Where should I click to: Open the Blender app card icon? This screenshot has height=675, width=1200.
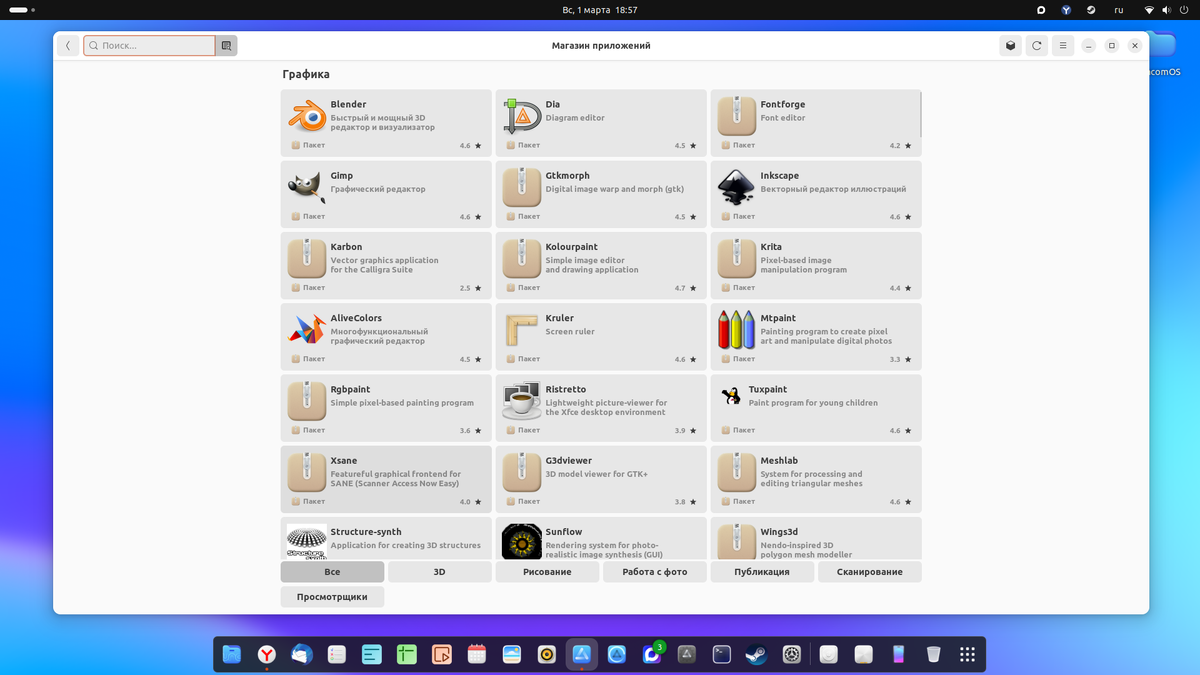point(307,117)
